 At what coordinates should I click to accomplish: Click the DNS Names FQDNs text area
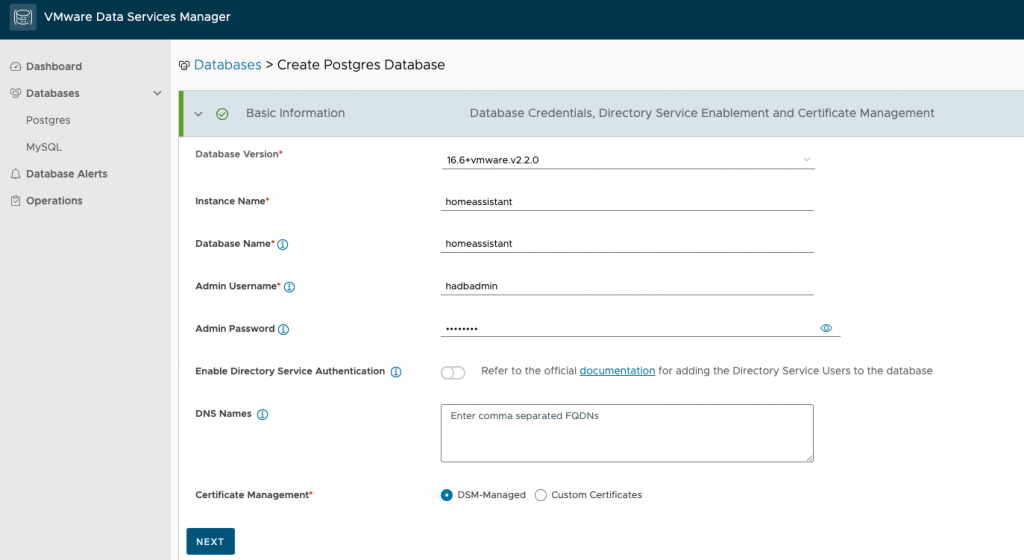point(627,433)
